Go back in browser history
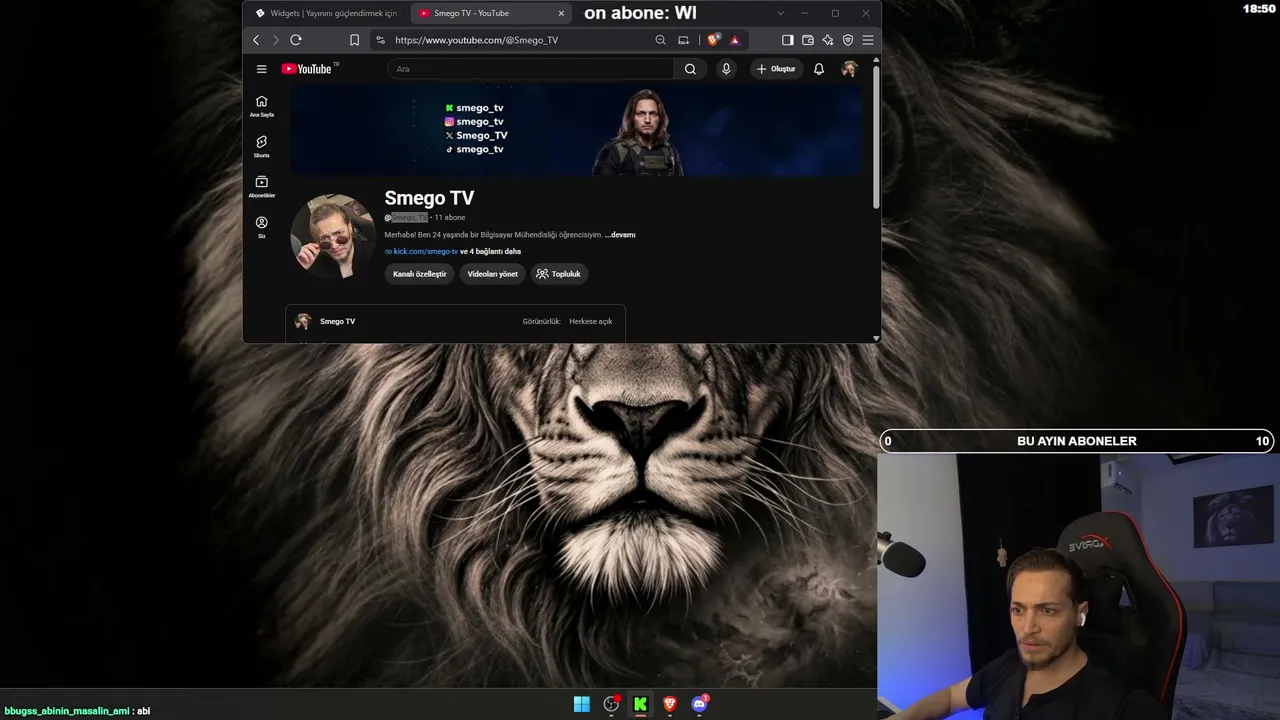The image size is (1280, 720). click(x=256, y=40)
